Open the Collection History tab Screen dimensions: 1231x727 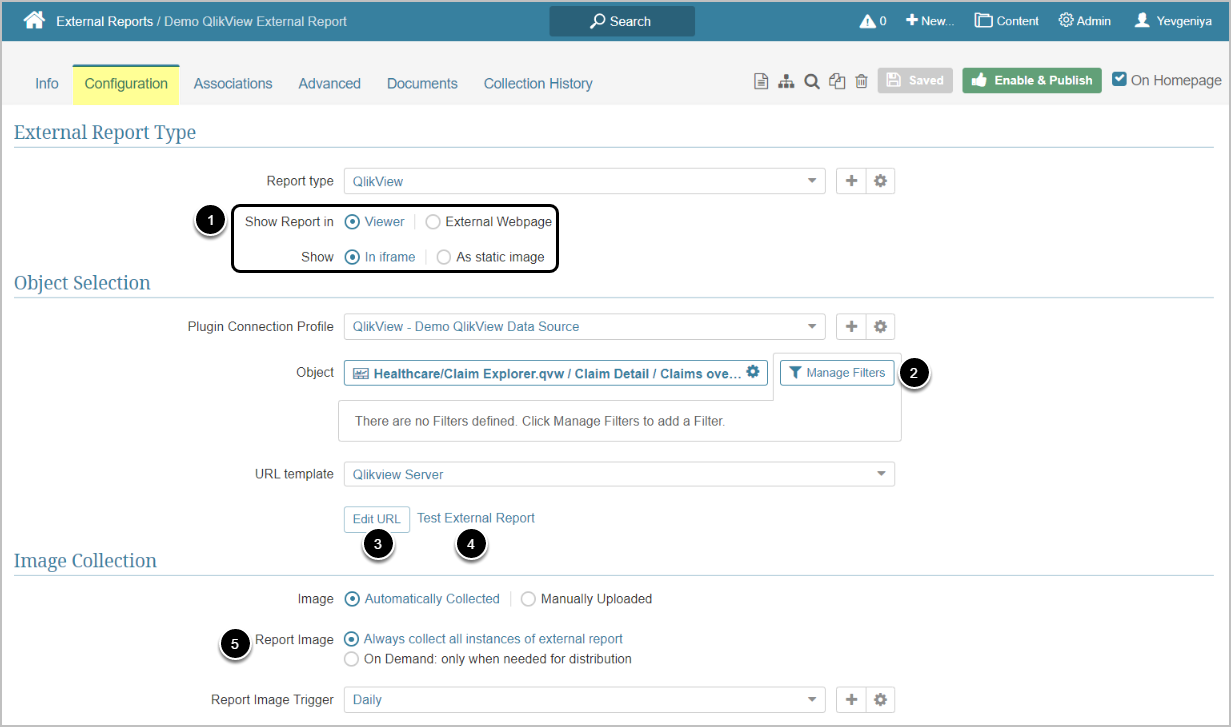(538, 84)
